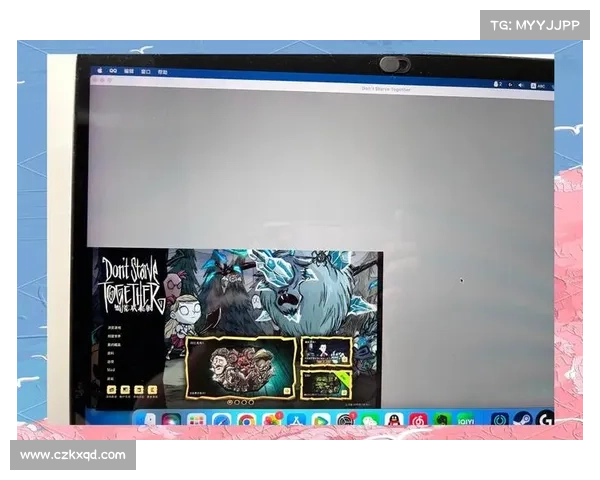Open the upper small news card

[326, 351]
